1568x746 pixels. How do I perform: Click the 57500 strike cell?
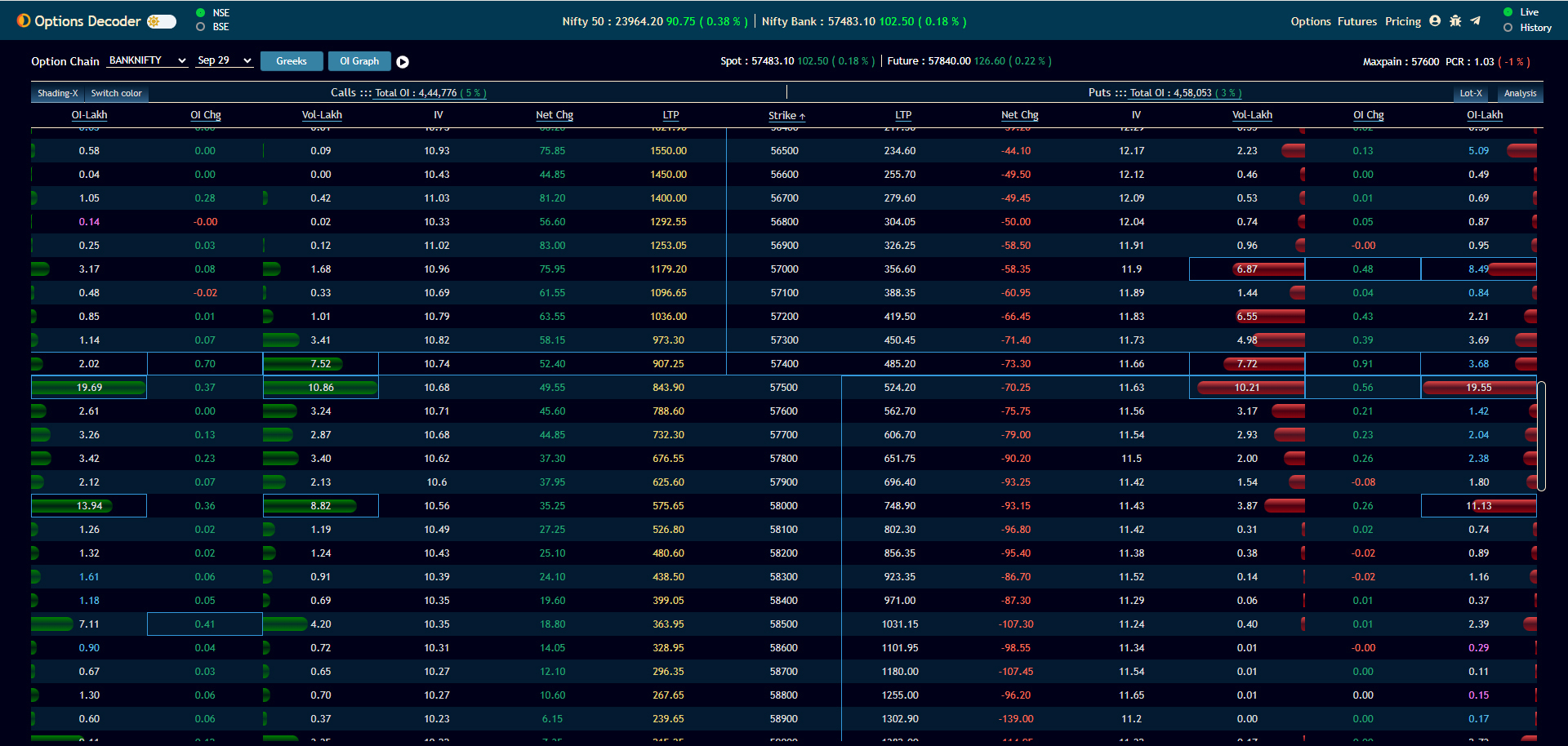coord(784,388)
